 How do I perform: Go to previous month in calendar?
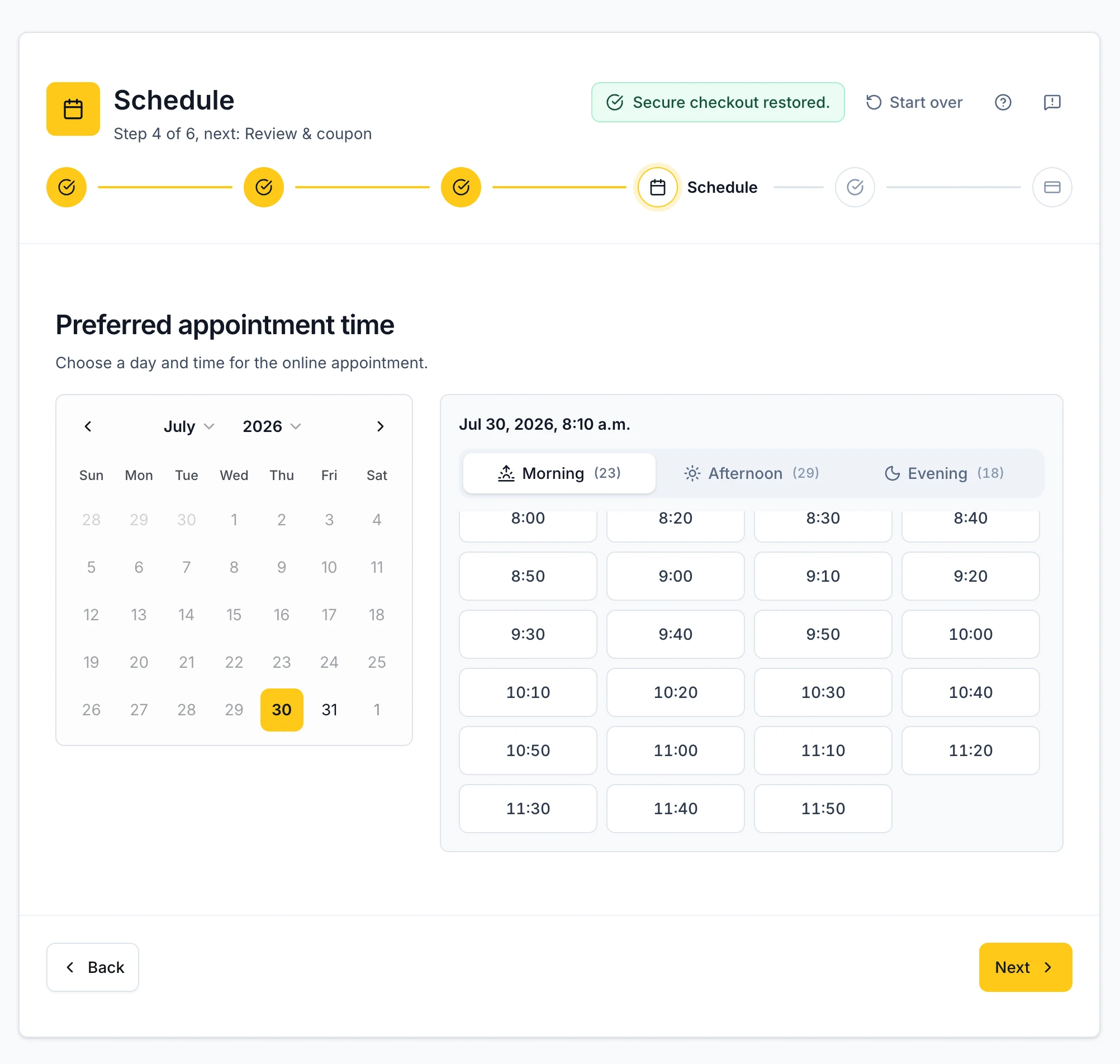tap(88, 426)
